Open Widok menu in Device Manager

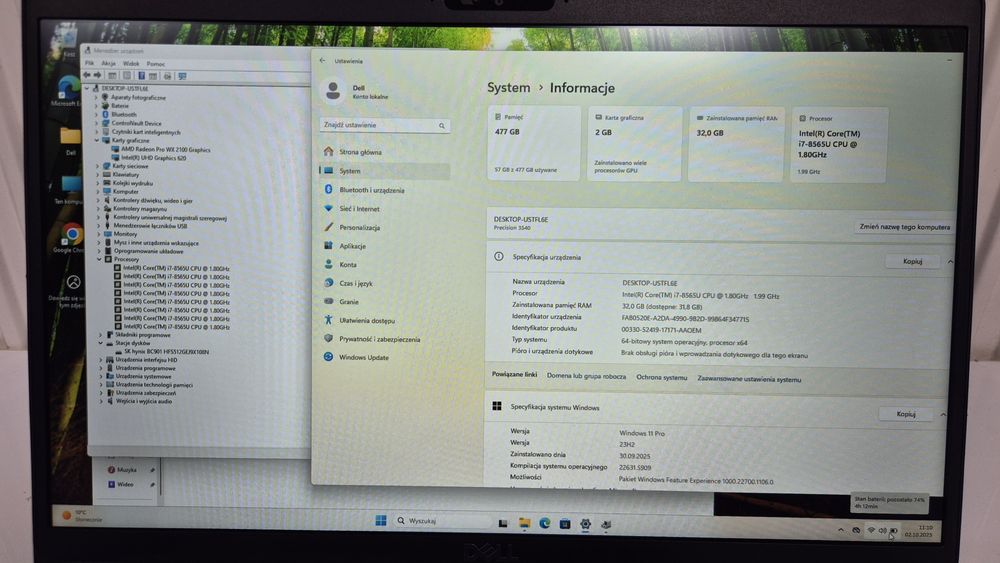tap(131, 64)
